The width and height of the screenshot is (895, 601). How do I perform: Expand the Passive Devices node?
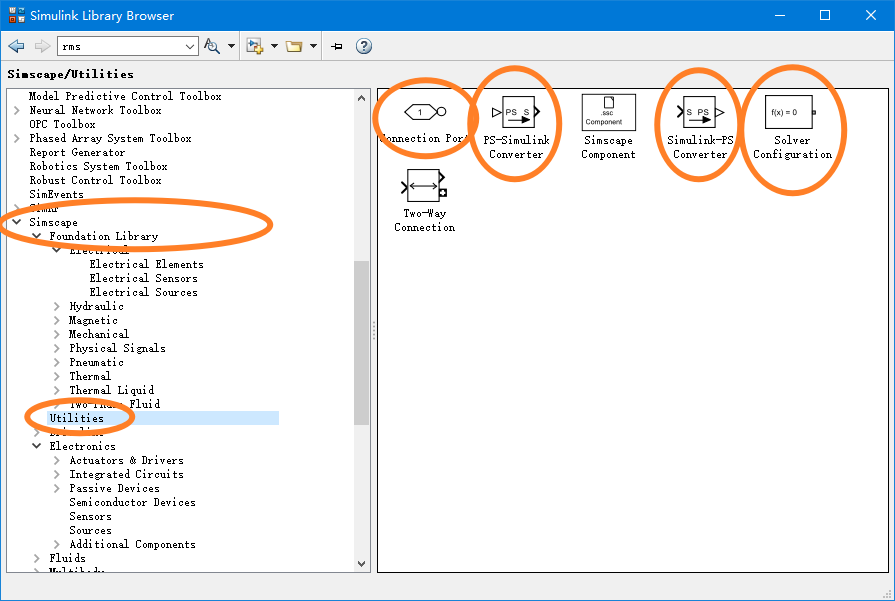point(57,488)
